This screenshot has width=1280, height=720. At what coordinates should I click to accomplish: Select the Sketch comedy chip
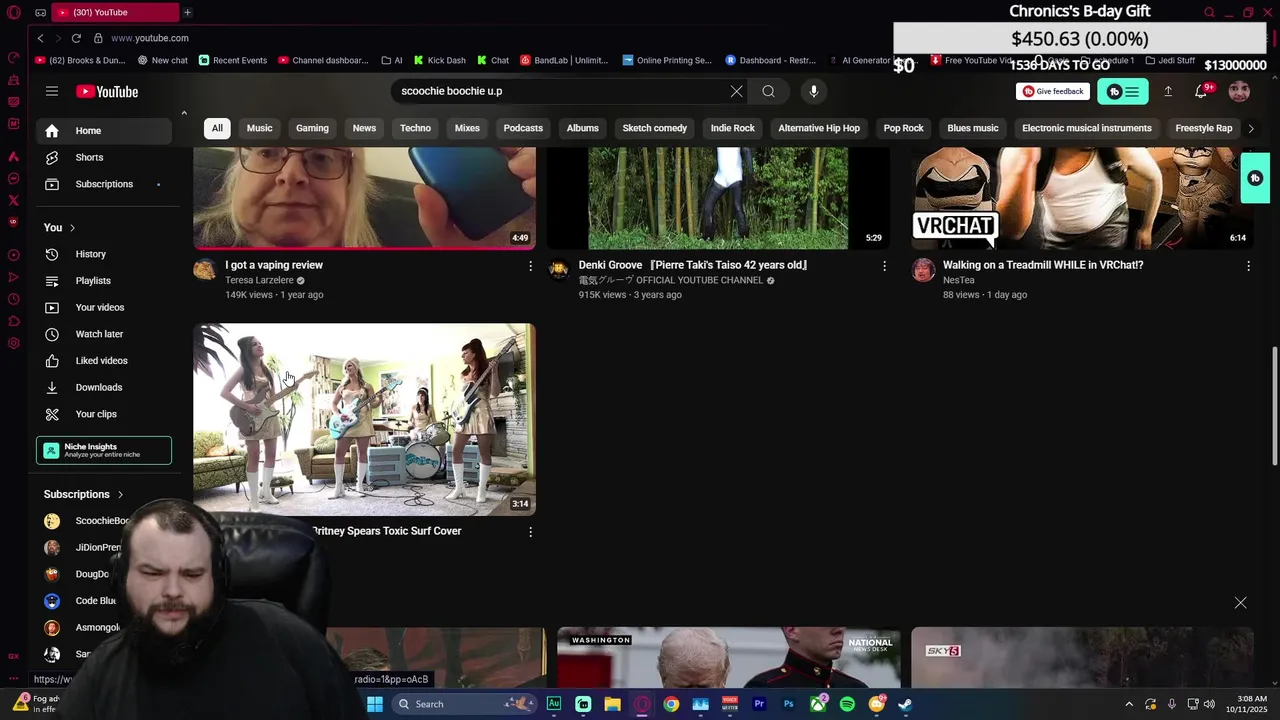pyautogui.click(x=655, y=128)
